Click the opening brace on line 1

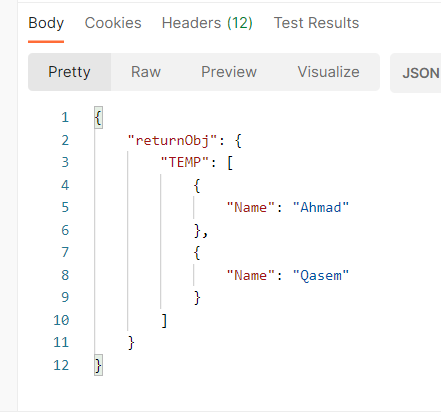tap(98, 118)
